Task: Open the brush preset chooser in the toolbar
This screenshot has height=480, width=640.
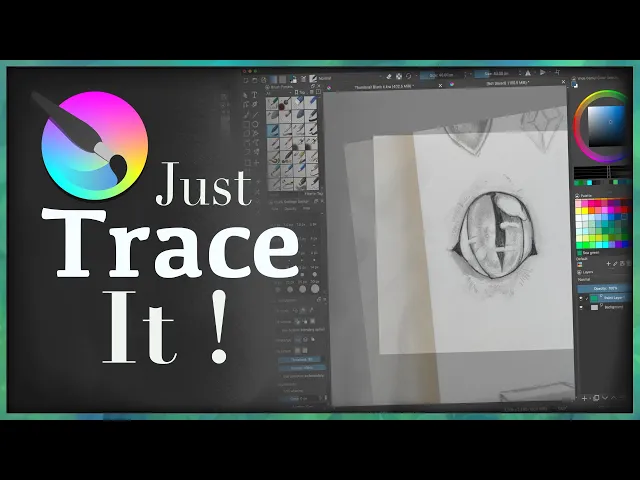Action: pyautogui.click(x=313, y=78)
